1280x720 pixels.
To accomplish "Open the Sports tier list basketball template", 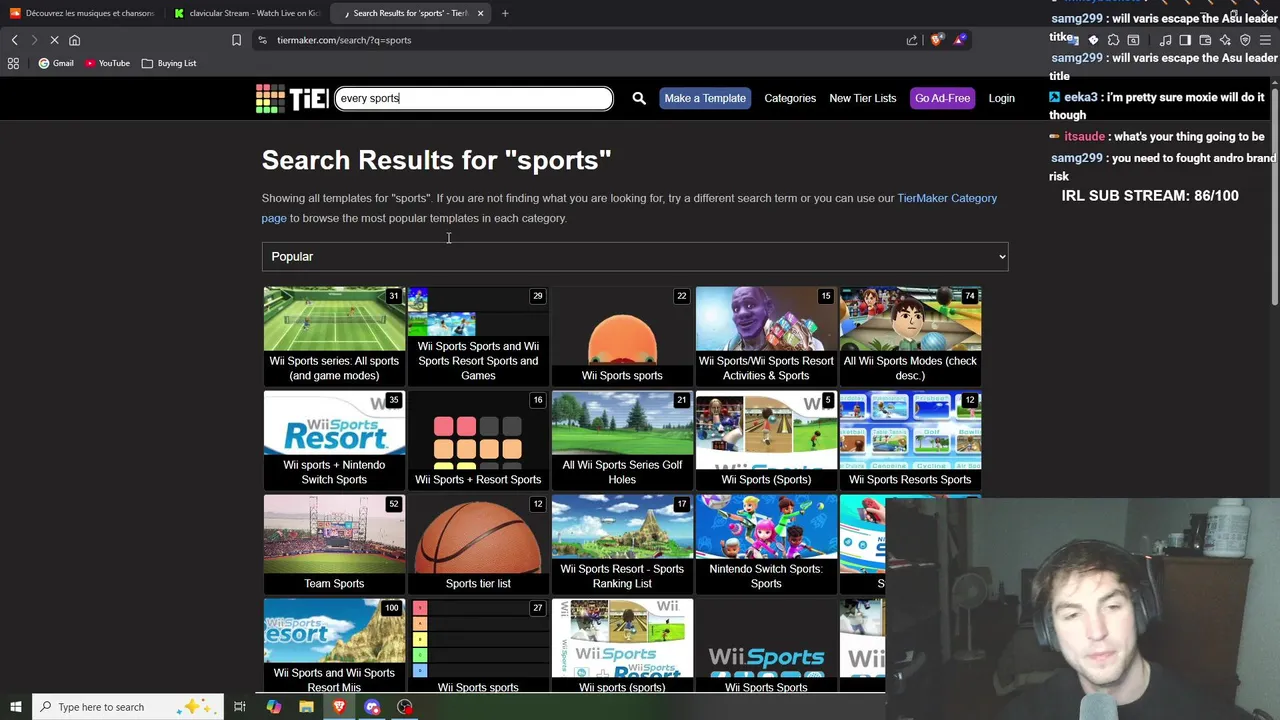I will [478, 544].
